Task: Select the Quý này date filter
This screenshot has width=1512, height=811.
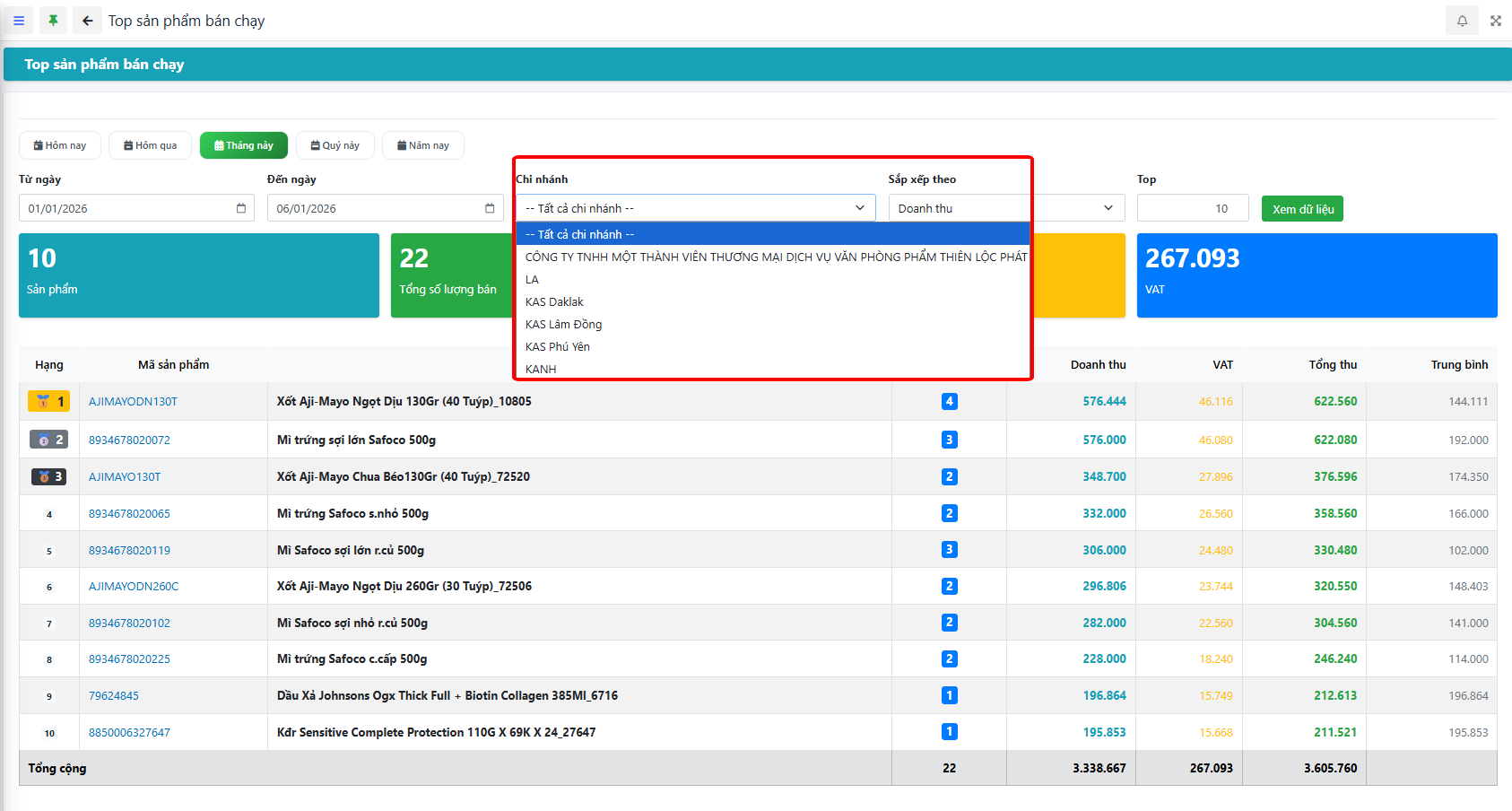Action: coord(335,145)
